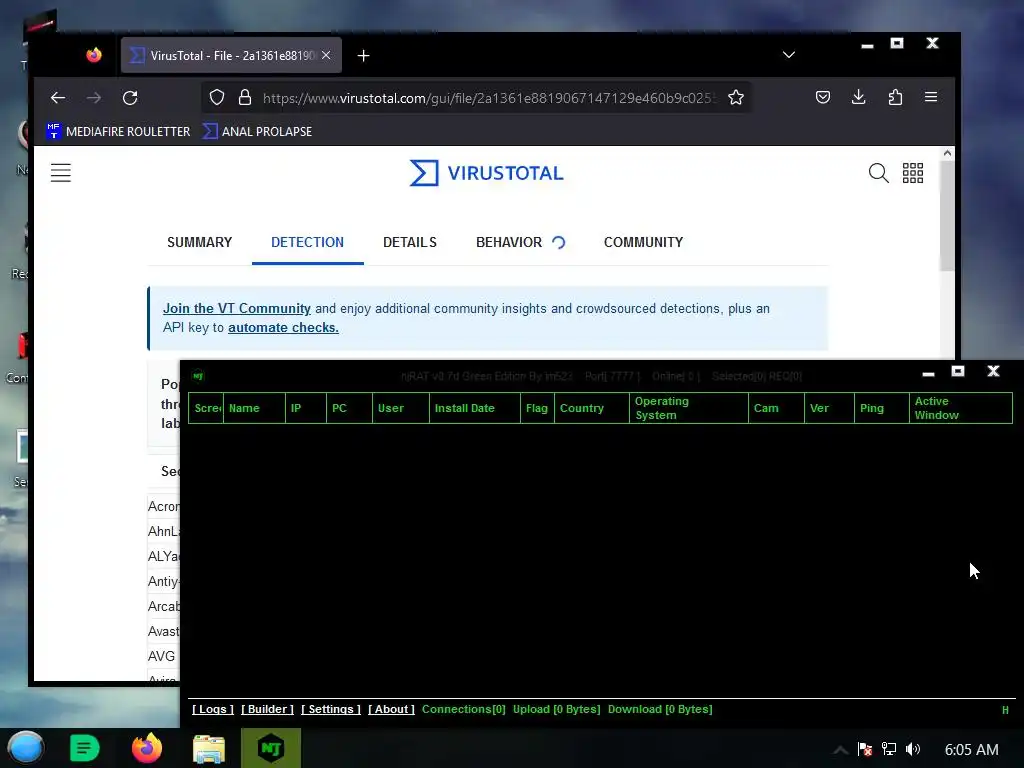Open the Start orb on taskbar

pos(26,748)
